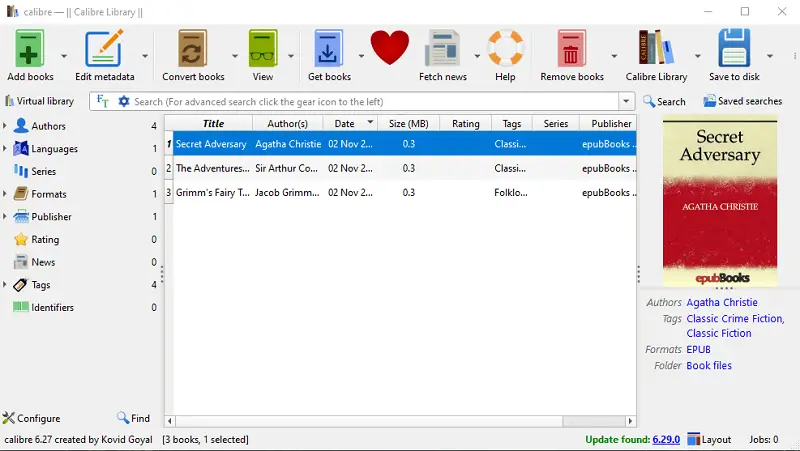Screen dimensions: 800x451
Task: Sort by the Author(s) column header
Action: point(287,123)
